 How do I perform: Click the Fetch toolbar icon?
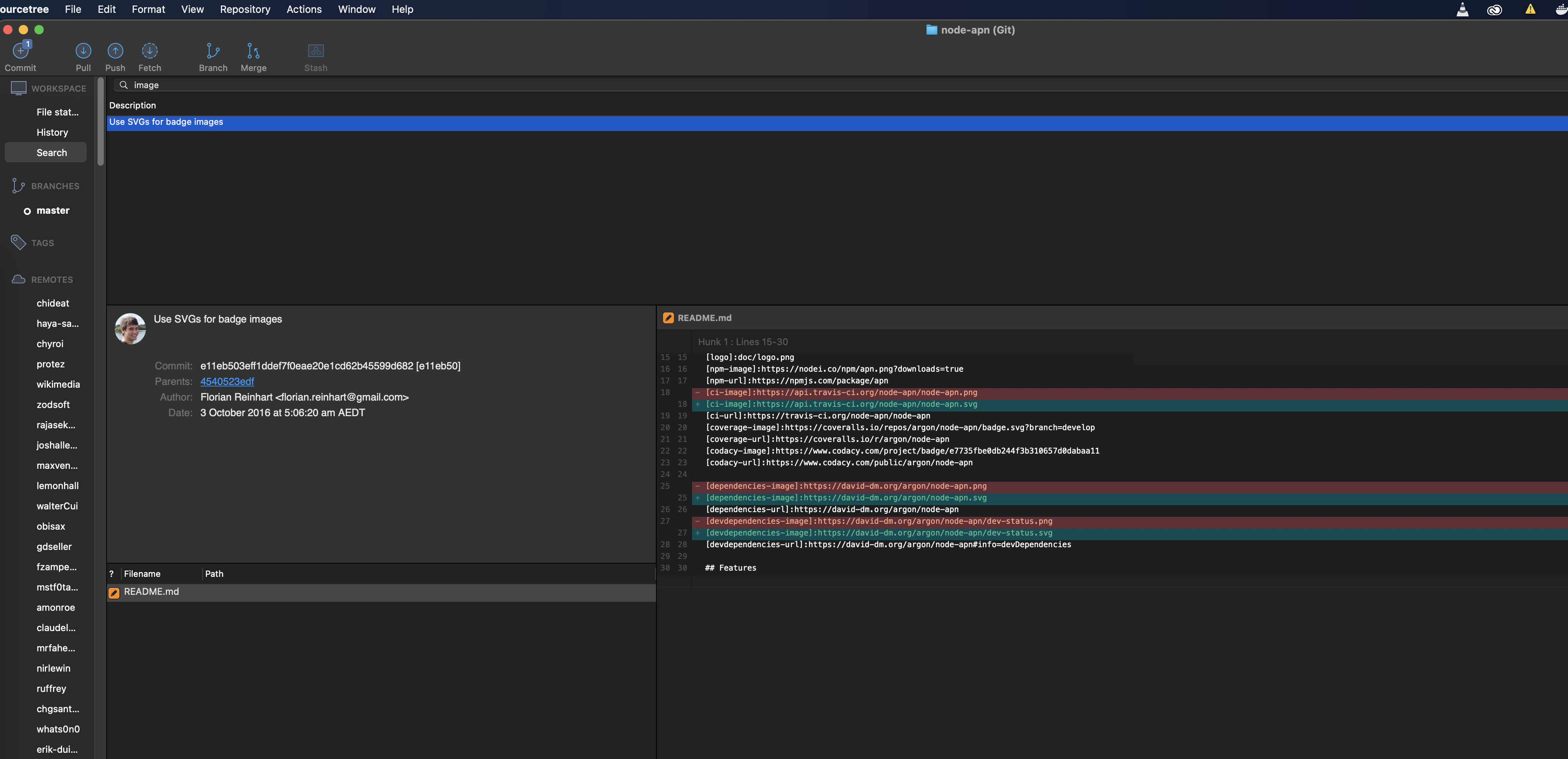point(150,52)
